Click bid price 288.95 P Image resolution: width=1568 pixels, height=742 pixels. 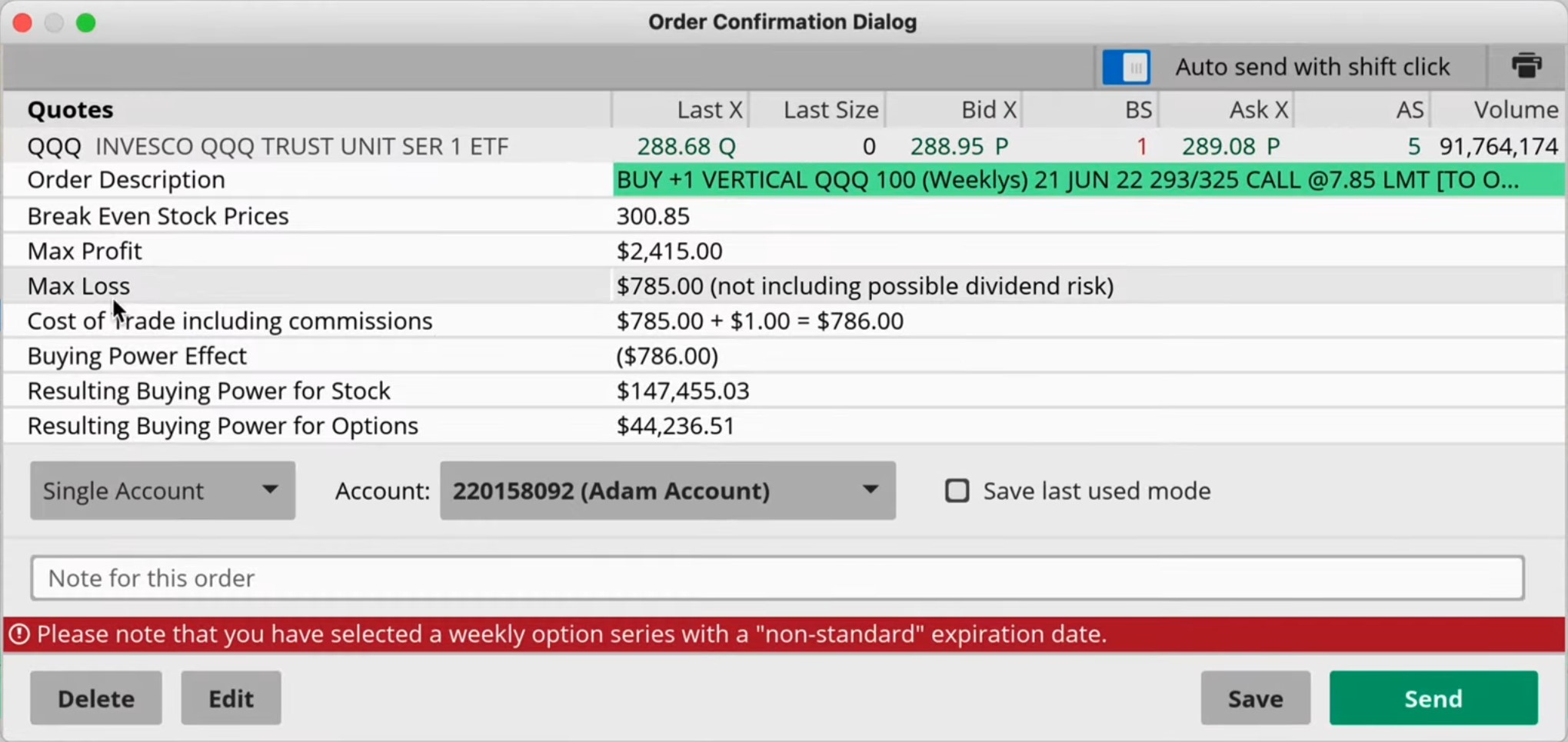(x=959, y=146)
